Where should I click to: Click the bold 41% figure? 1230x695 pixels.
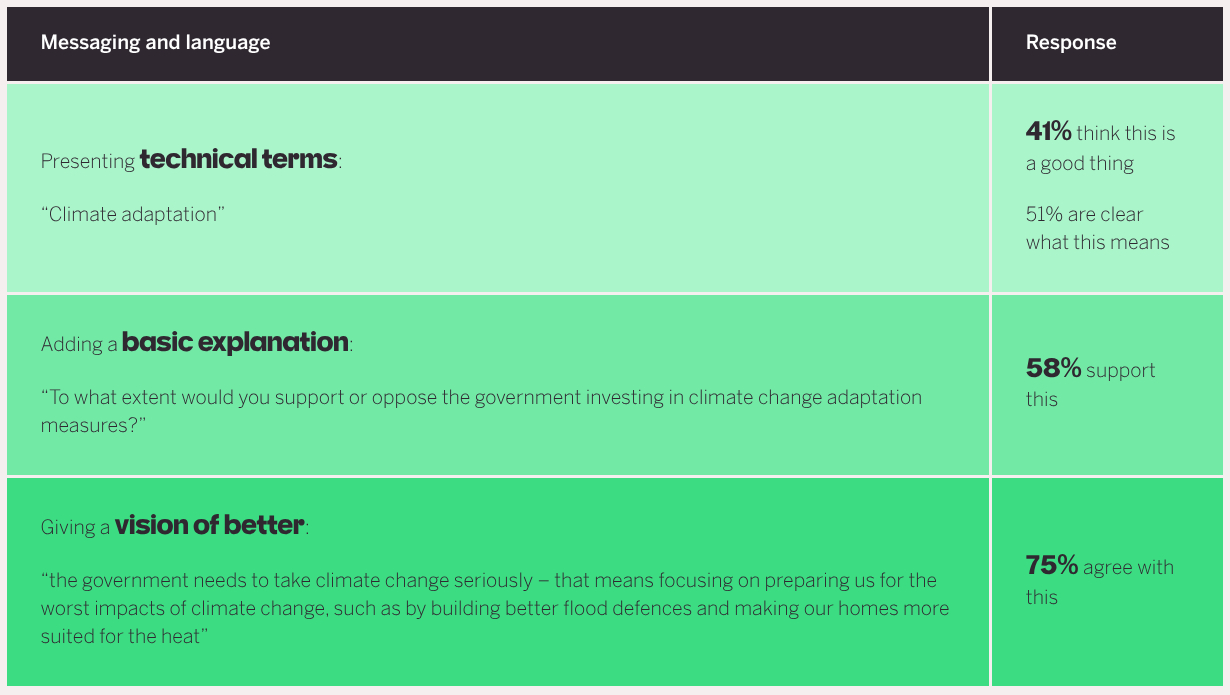click(x=1048, y=131)
